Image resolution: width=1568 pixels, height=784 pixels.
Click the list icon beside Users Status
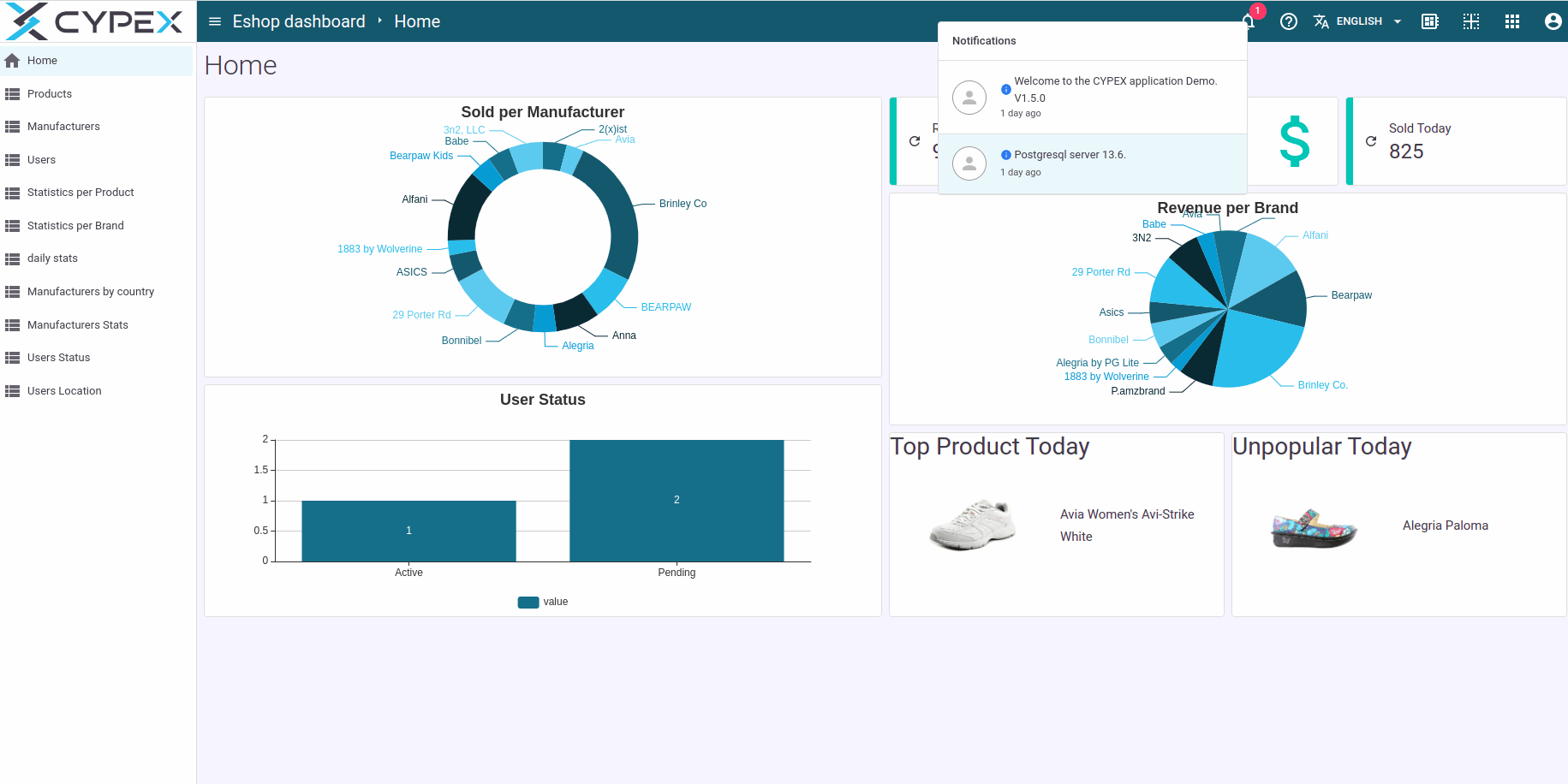point(12,358)
